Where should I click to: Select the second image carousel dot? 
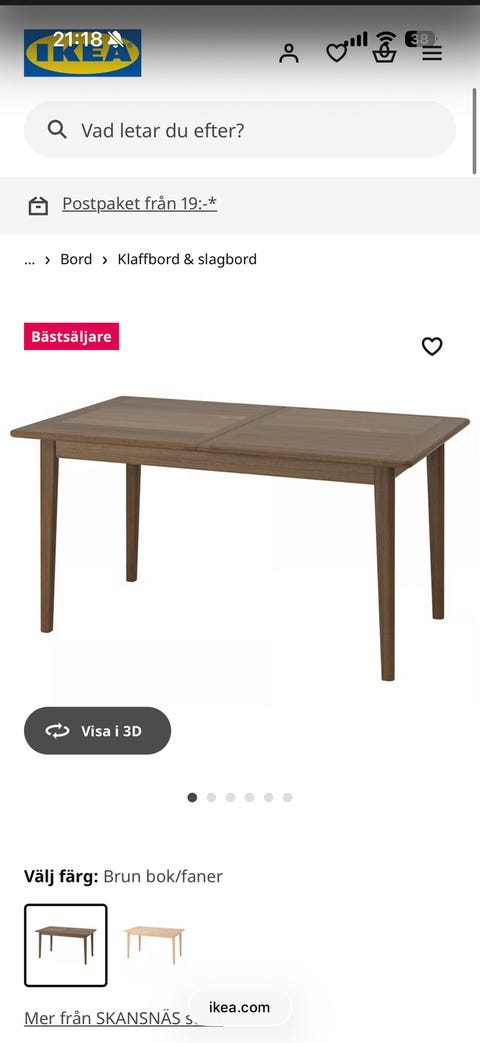211,798
